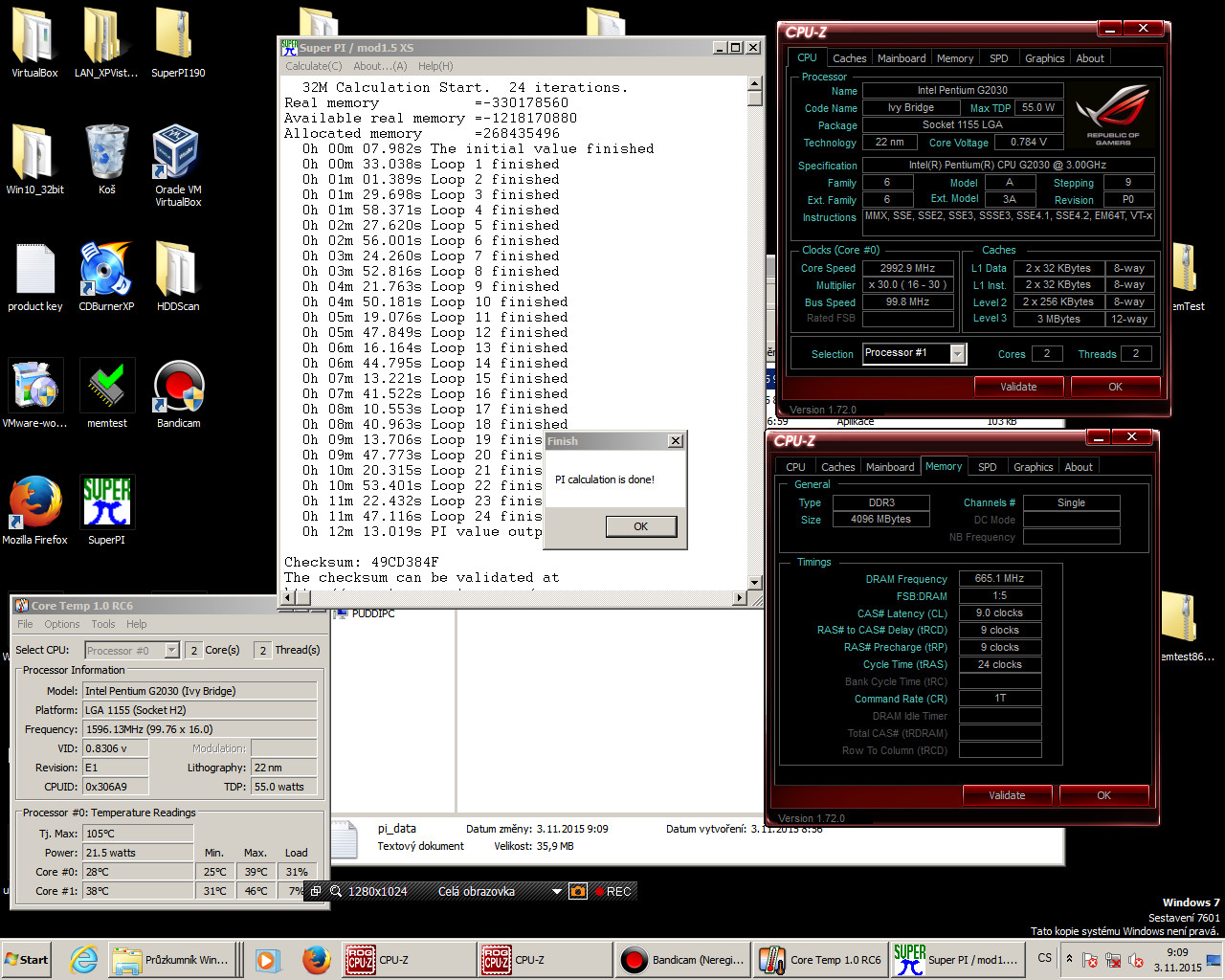Open Super PI / mod1.... taskbar item
The height and width of the screenshot is (980, 1225).
(x=957, y=960)
